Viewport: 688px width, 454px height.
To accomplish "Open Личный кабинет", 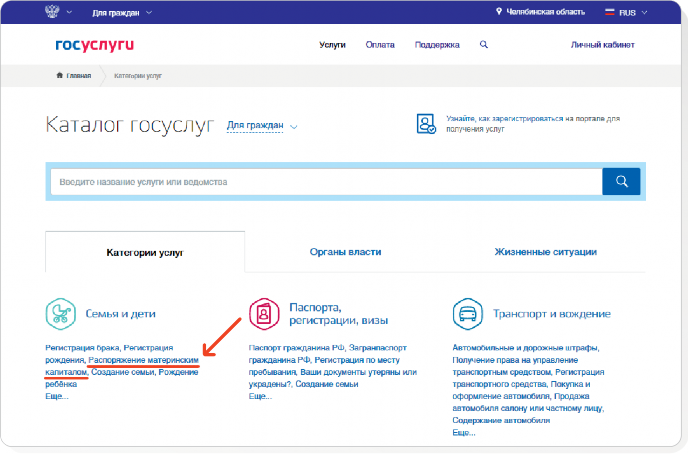I will coord(602,45).
